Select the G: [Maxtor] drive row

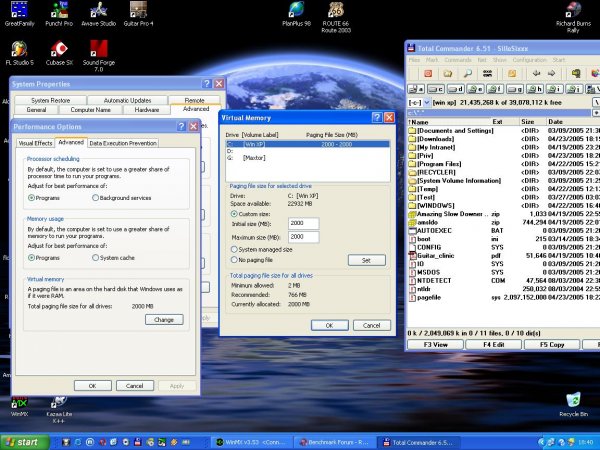tap(307, 158)
